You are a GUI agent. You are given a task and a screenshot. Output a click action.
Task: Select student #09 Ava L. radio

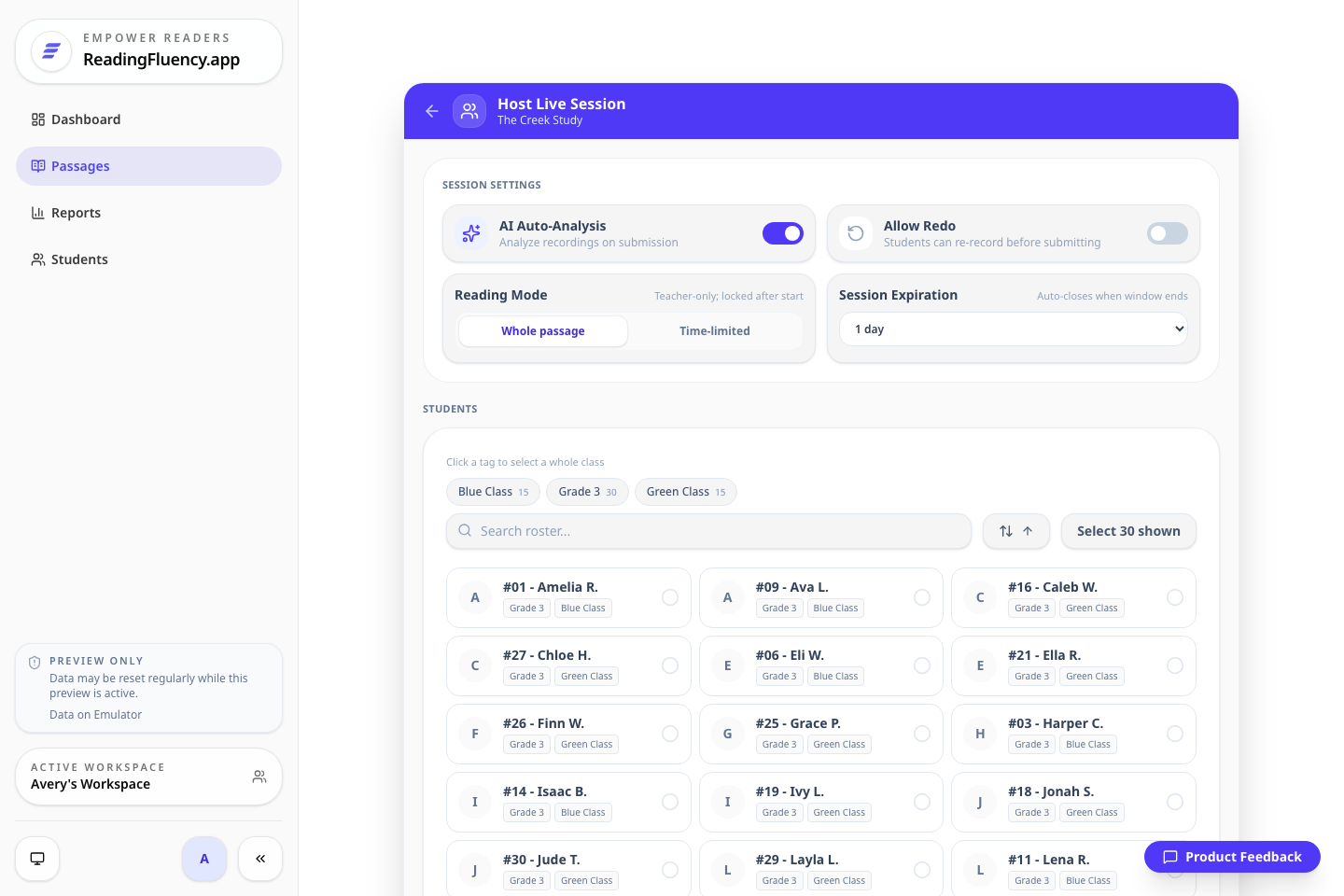click(x=922, y=597)
